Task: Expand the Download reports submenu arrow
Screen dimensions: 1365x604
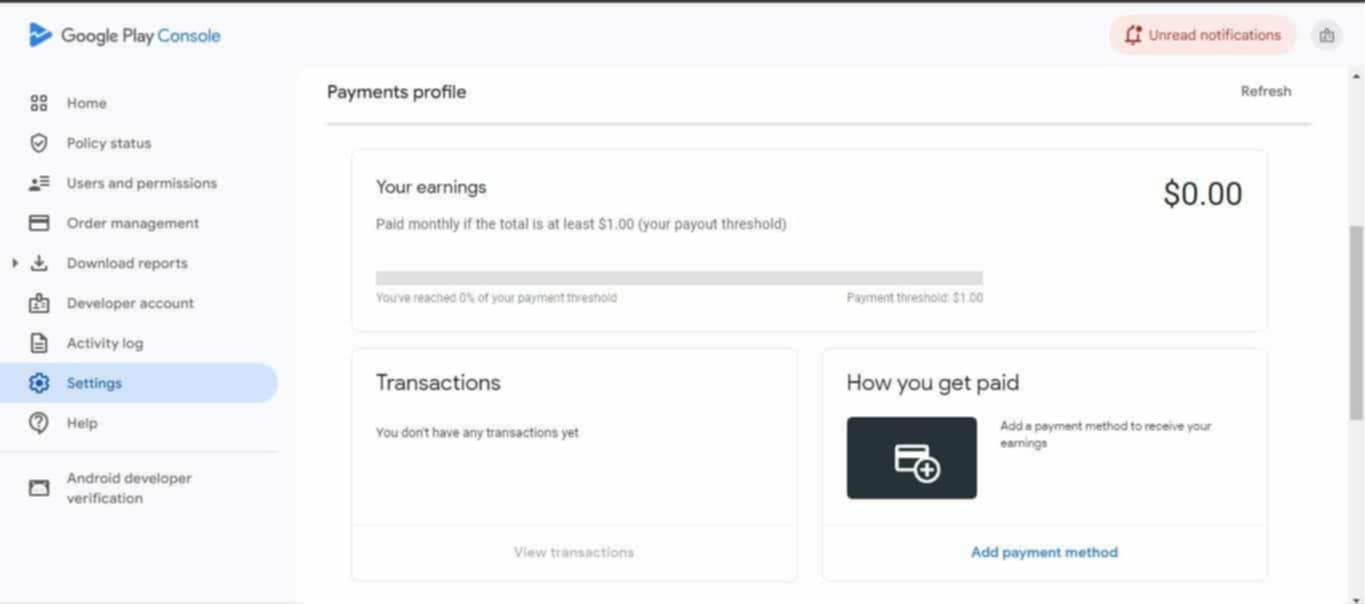Action: click(15, 263)
